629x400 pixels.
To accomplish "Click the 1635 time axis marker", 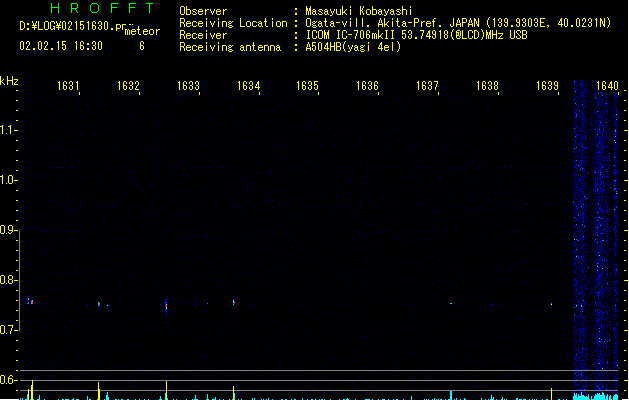I will (307, 86).
